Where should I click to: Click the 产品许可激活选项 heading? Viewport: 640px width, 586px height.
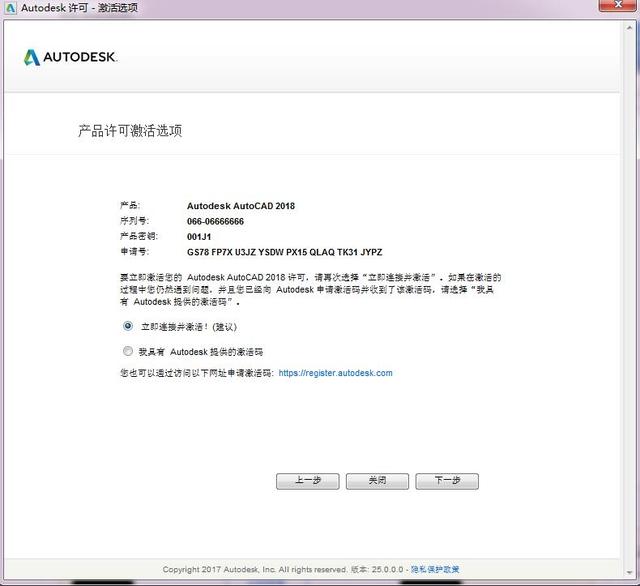tap(130, 131)
